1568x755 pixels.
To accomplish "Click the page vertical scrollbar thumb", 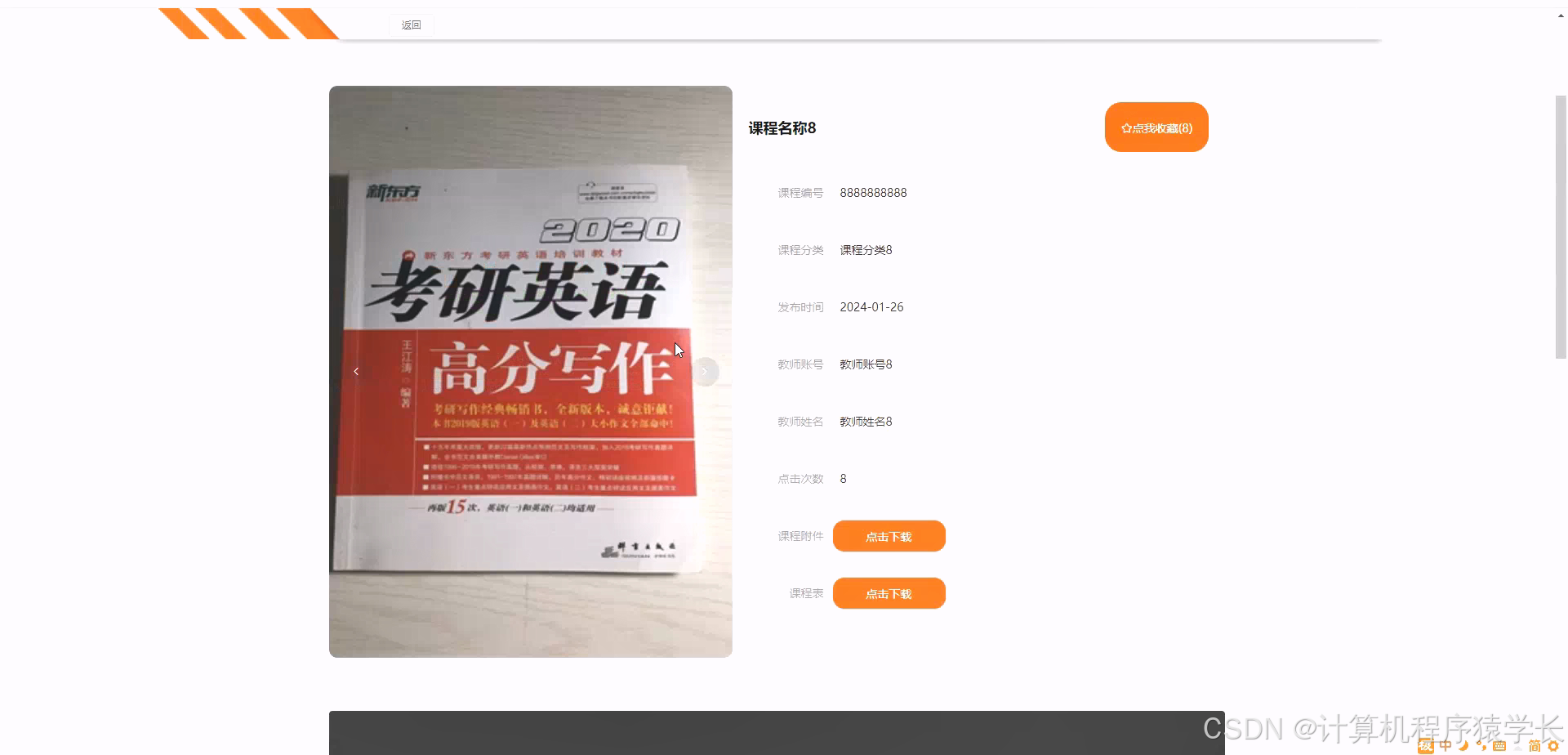I will pyautogui.click(x=1561, y=227).
